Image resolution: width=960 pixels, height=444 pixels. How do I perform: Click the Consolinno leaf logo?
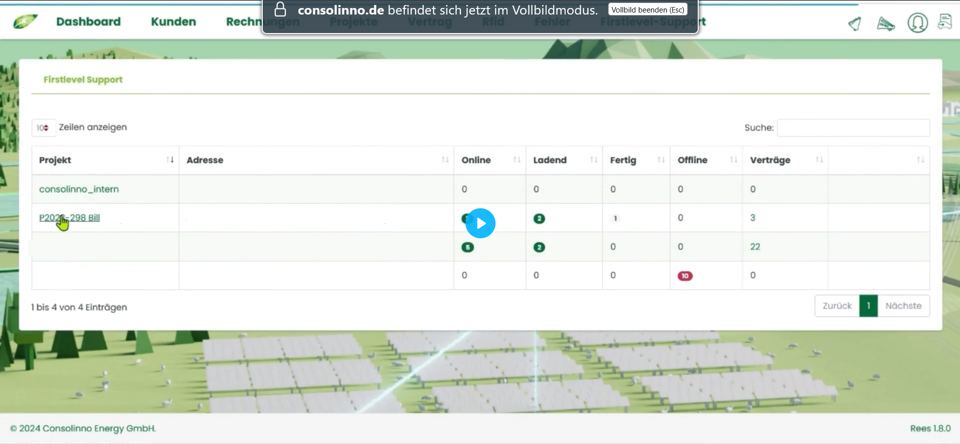coord(25,21)
